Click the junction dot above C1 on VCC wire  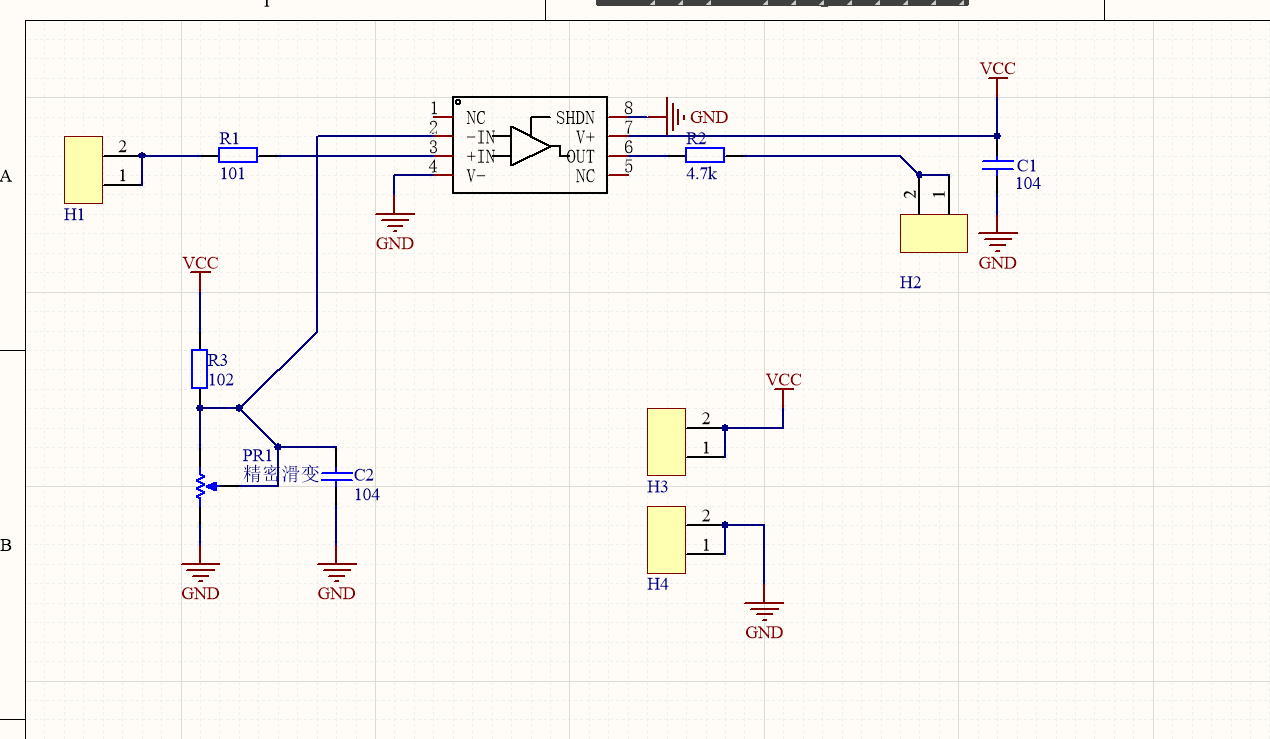pyautogui.click(x=997, y=136)
